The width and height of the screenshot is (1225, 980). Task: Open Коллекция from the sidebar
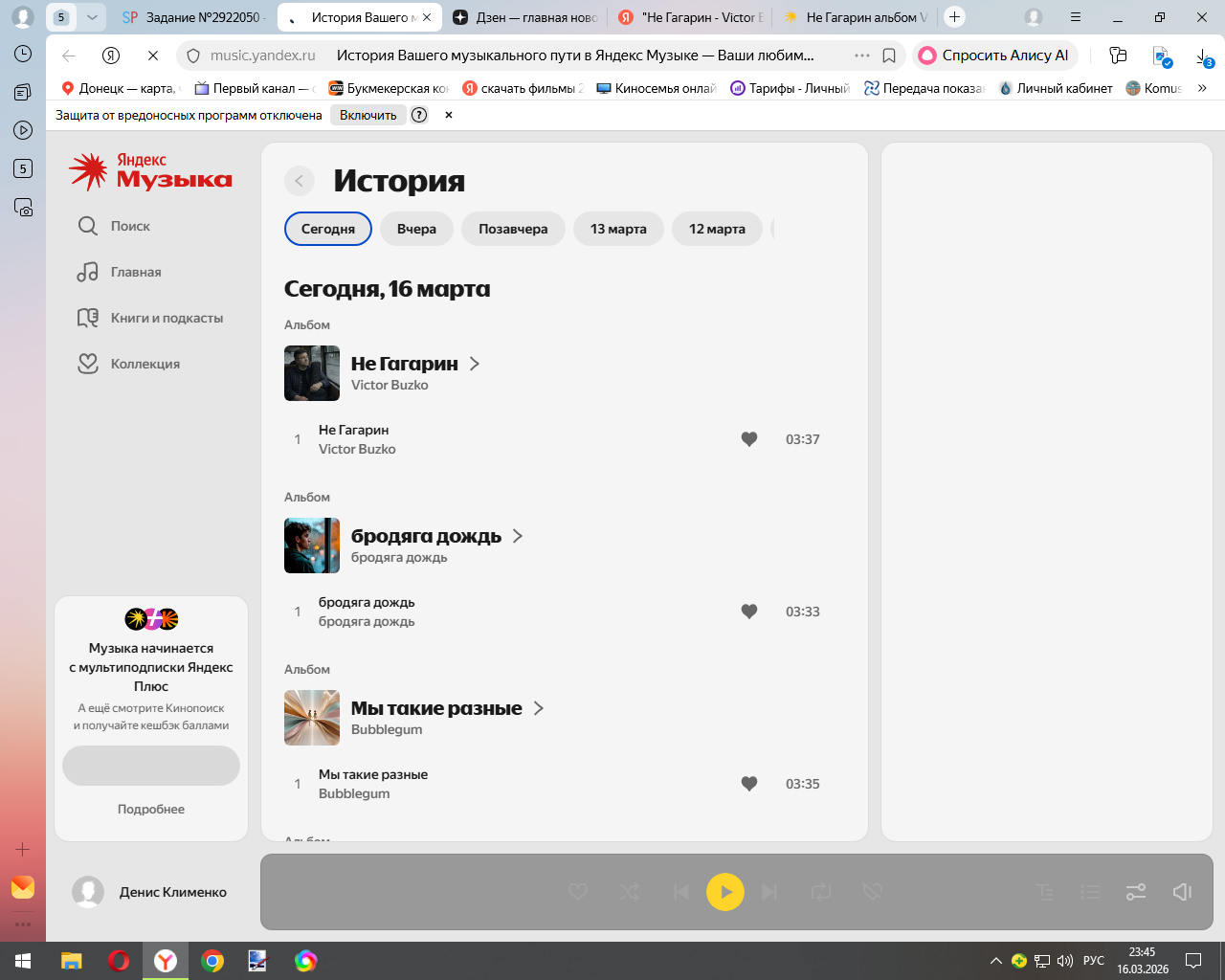click(145, 364)
